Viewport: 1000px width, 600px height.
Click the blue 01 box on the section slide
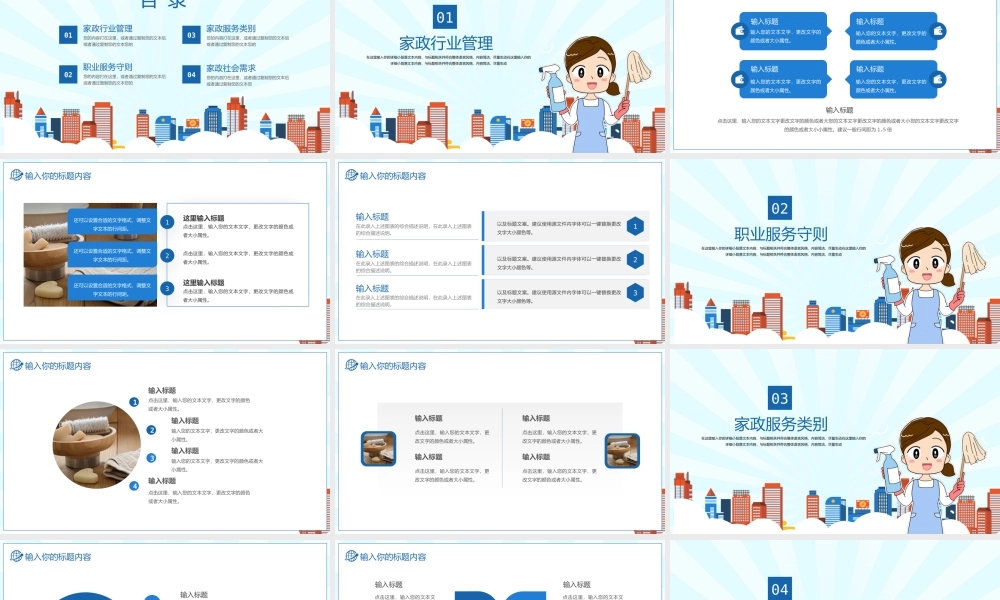tap(445, 17)
